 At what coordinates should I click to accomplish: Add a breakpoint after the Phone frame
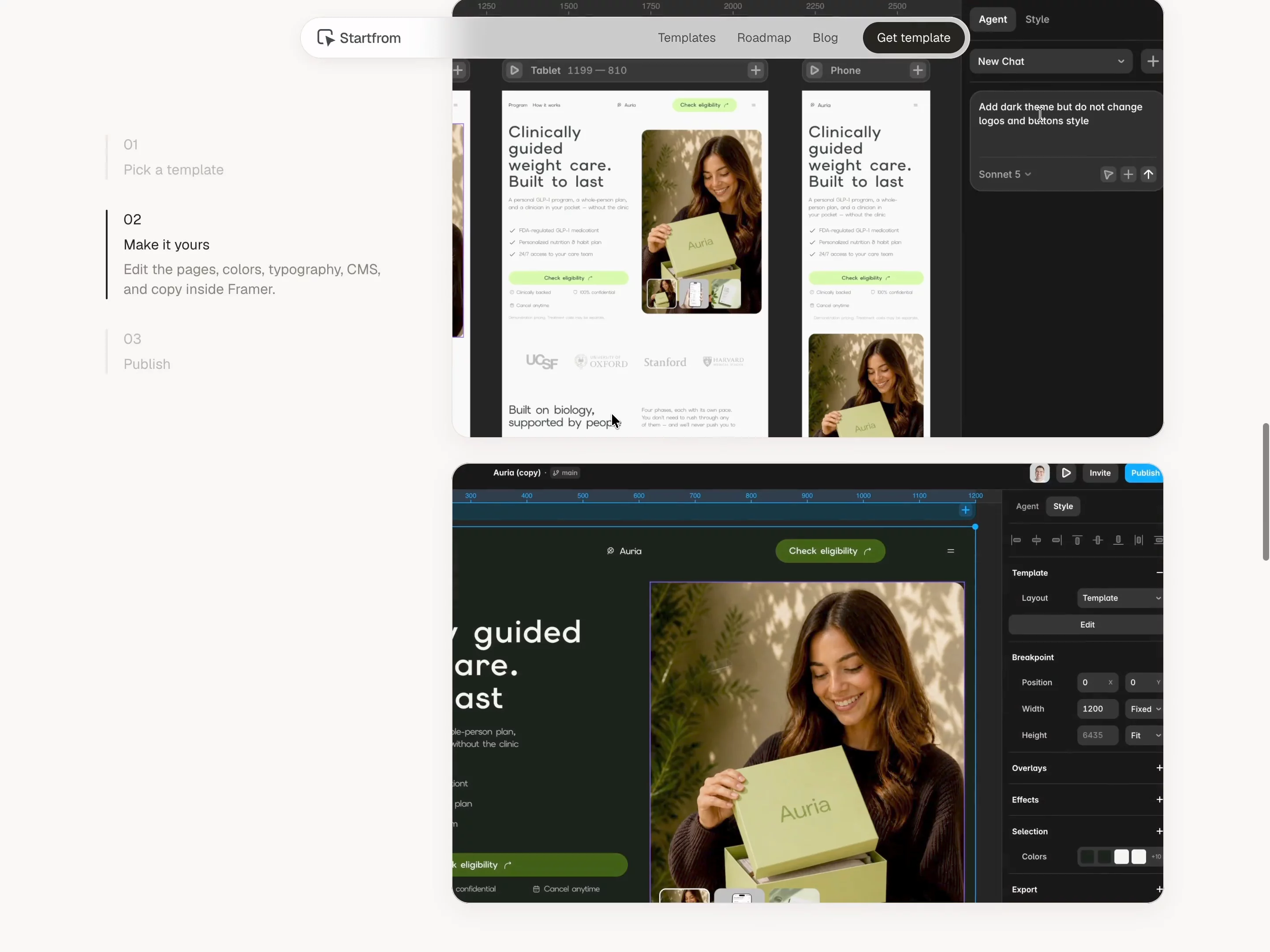coord(918,71)
